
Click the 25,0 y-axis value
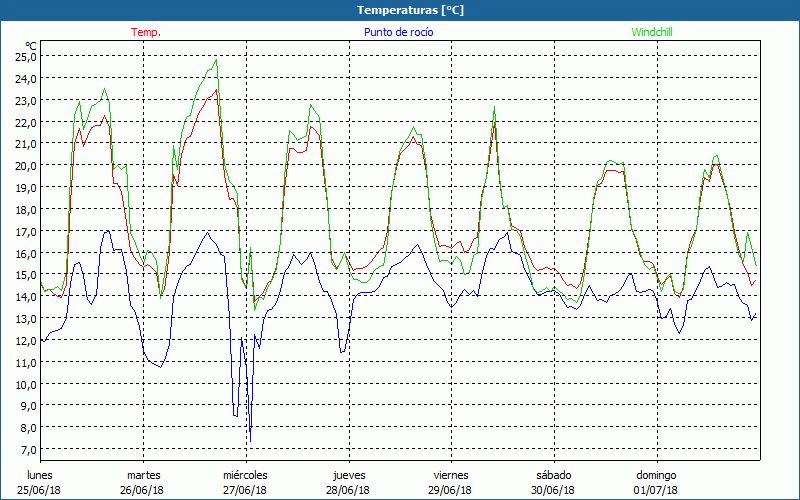pyautogui.click(x=26, y=57)
